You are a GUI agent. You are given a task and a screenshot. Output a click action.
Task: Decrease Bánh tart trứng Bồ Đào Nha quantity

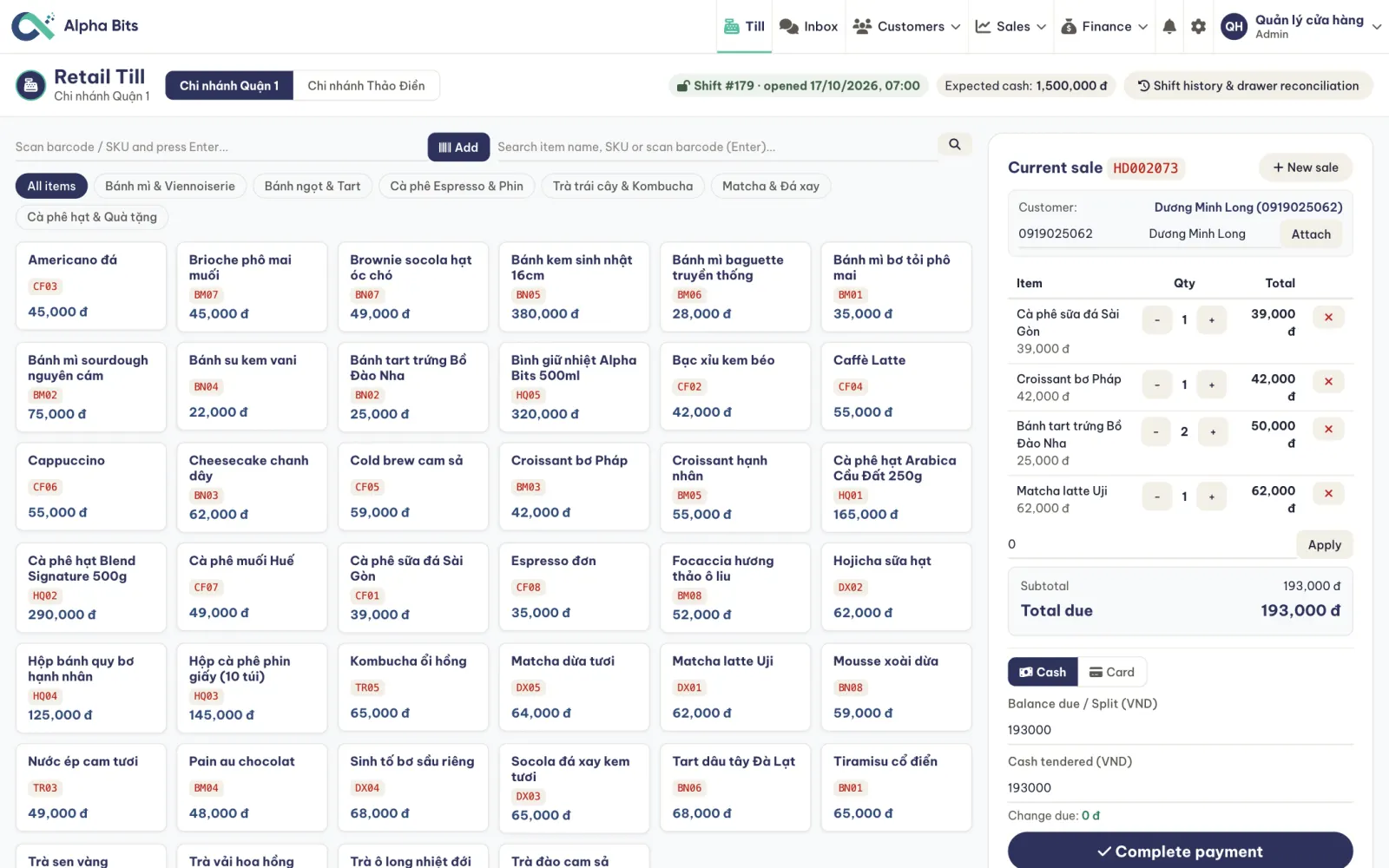pos(1156,432)
